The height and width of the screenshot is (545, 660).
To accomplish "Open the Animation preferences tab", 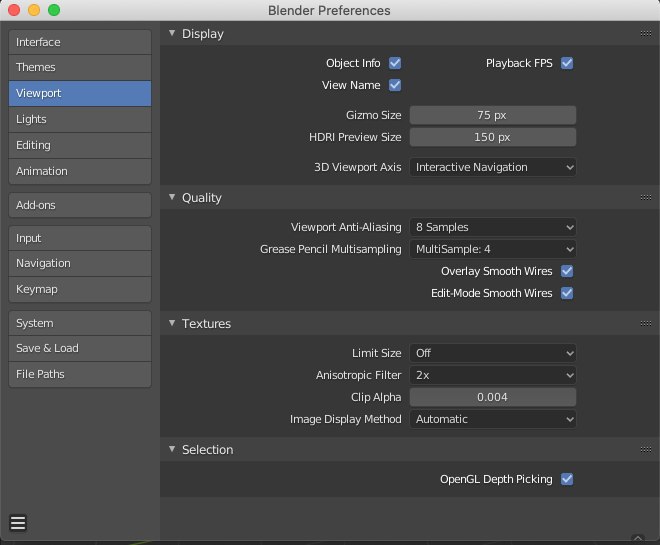I will (x=80, y=171).
